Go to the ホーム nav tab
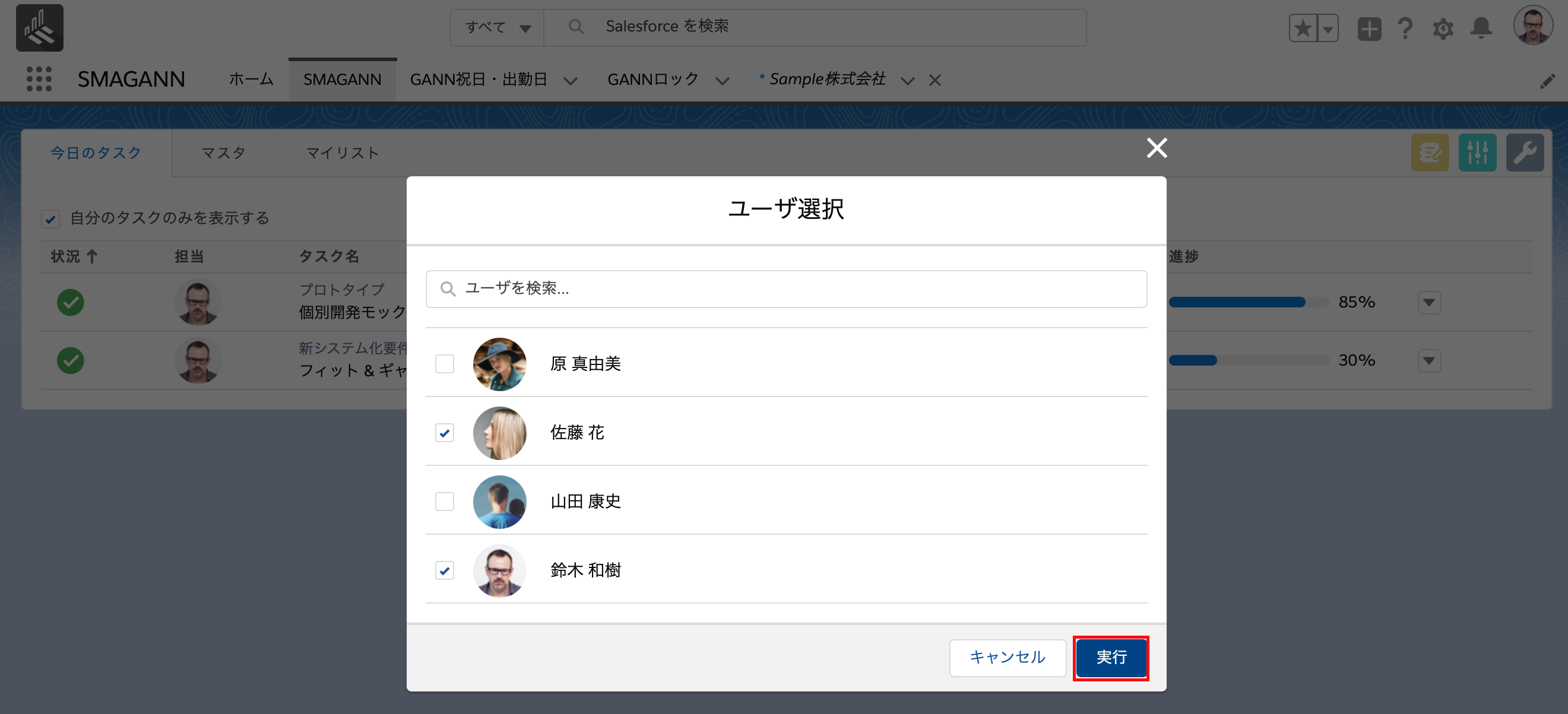 [251, 79]
